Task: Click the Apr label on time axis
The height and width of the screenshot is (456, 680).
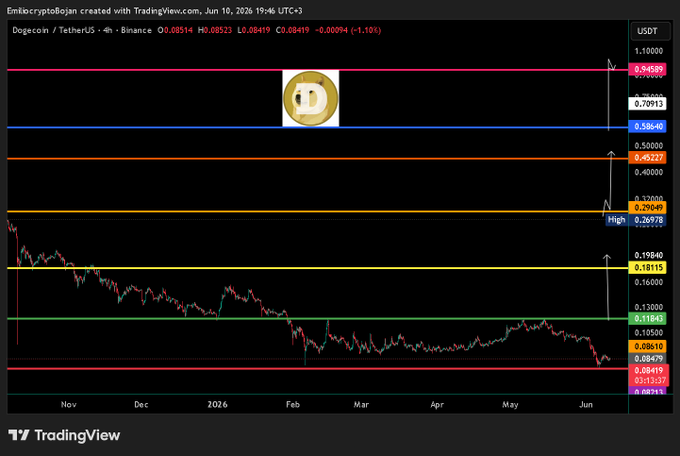Action: pyautogui.click(x=437, y=404)
